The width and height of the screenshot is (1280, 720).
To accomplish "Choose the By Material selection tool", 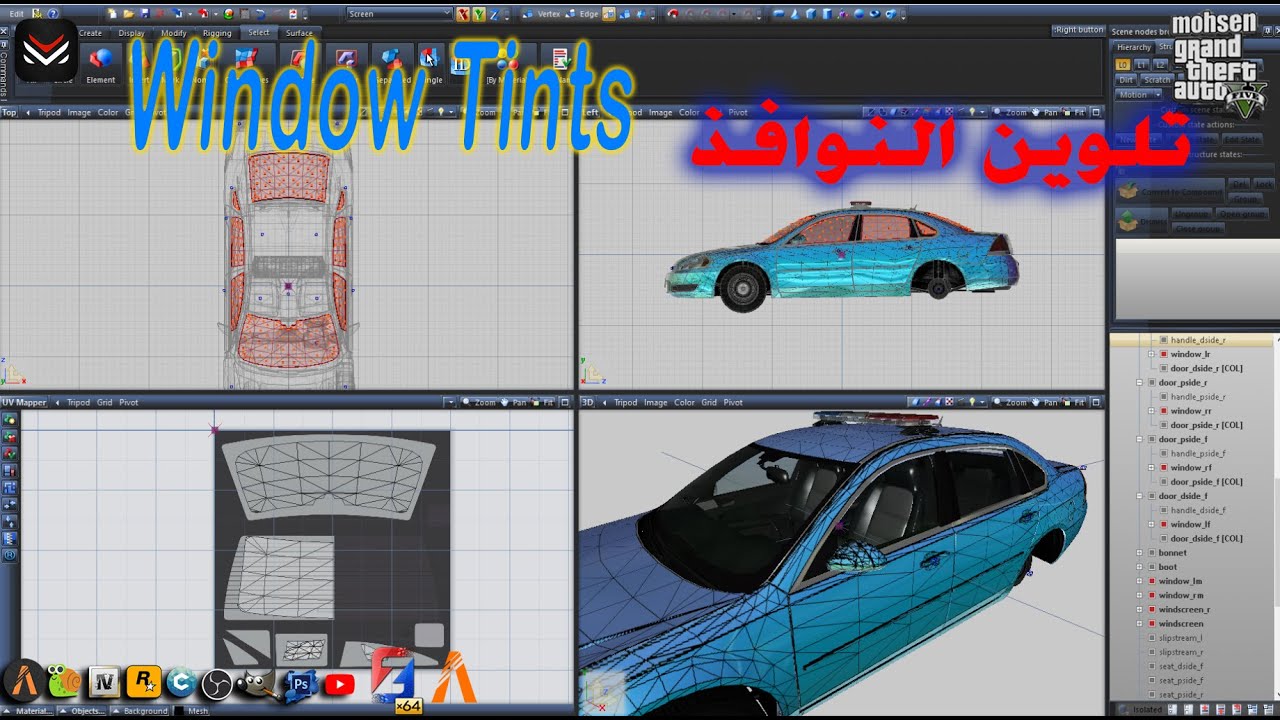I will (505, 65).
